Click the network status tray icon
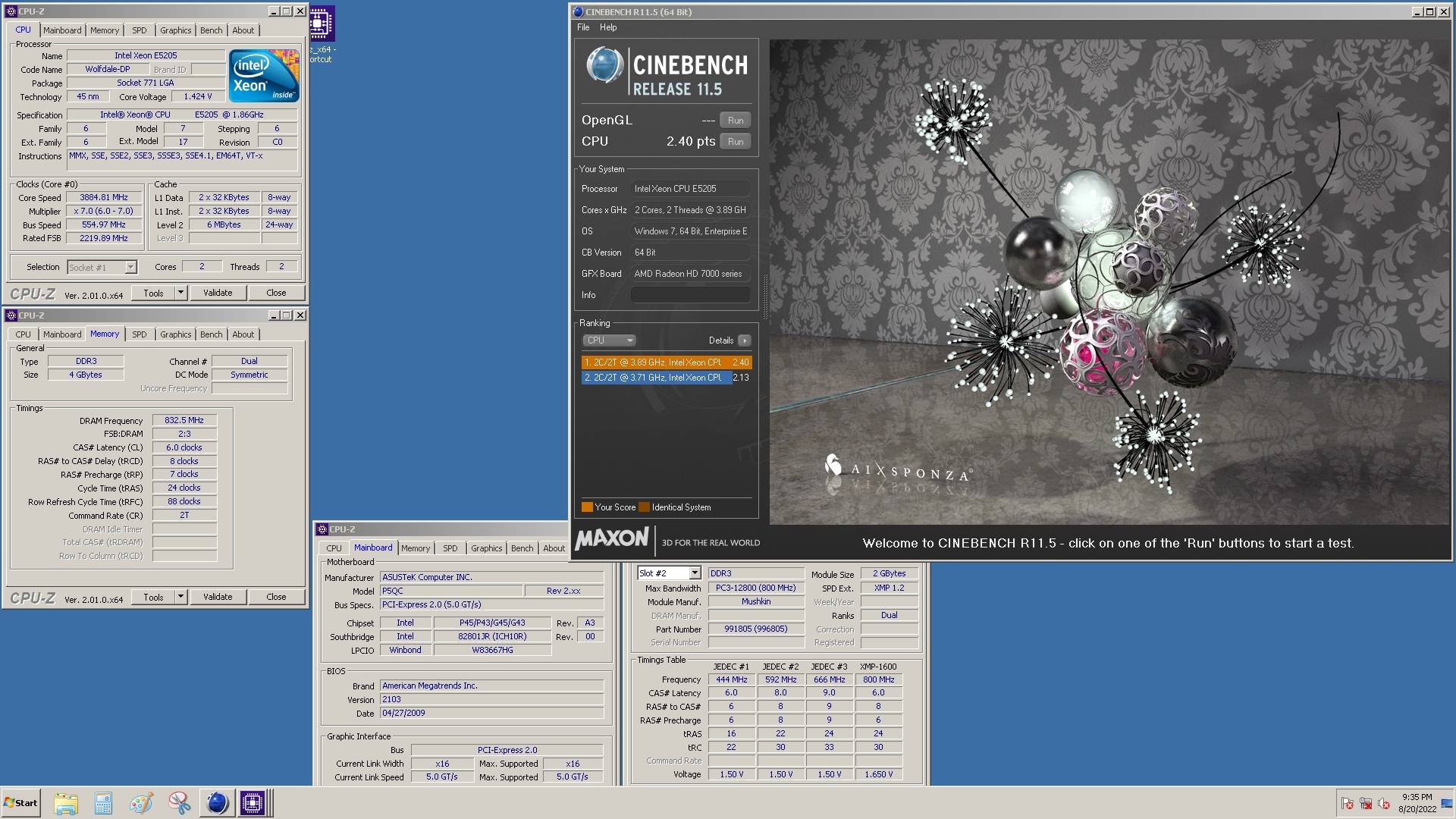 pos(1366,803)
